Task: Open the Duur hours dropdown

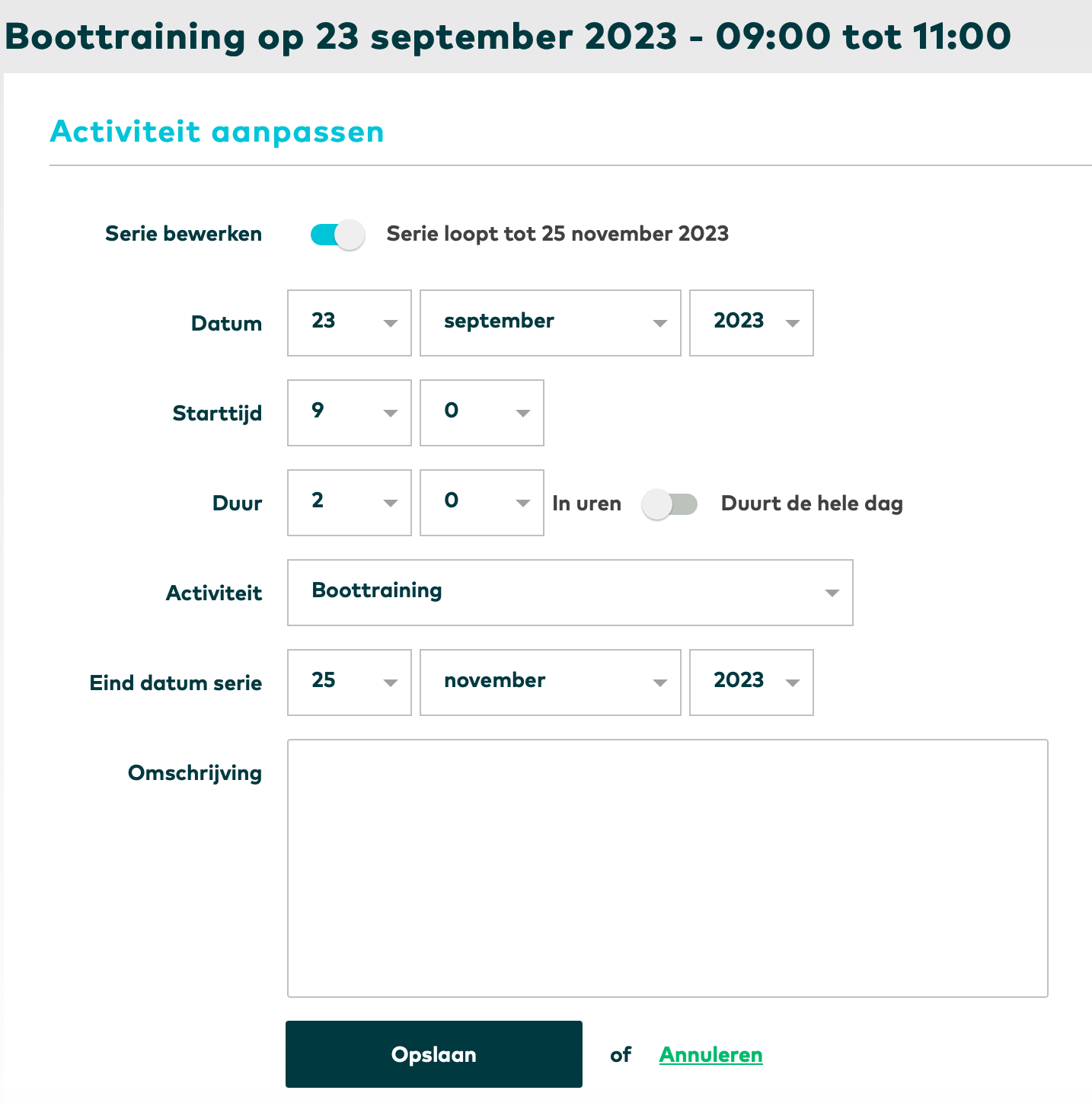Action: pyautogui.click(x=350, y=503)
